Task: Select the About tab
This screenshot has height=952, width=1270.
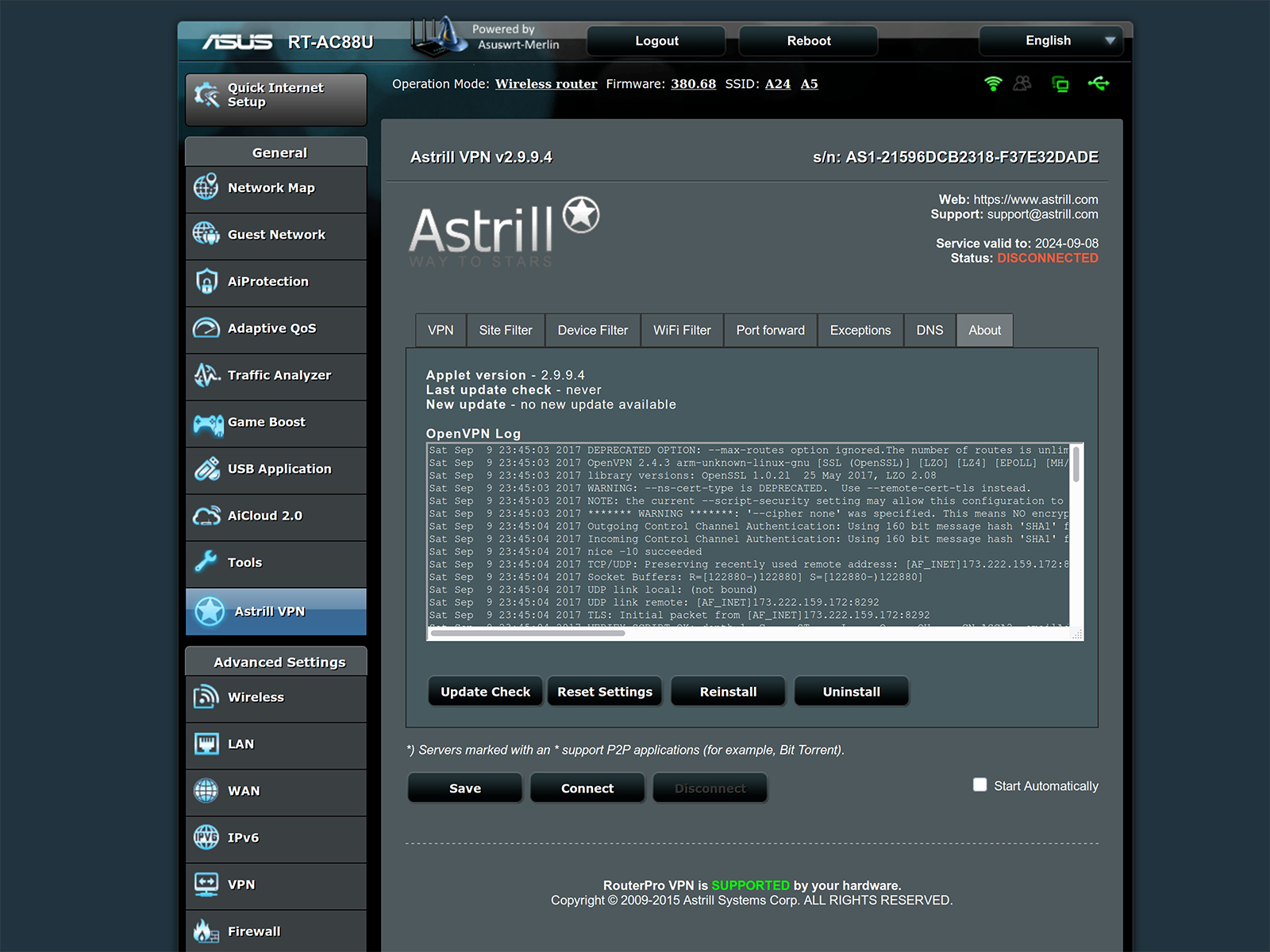Action: point(984,330)
